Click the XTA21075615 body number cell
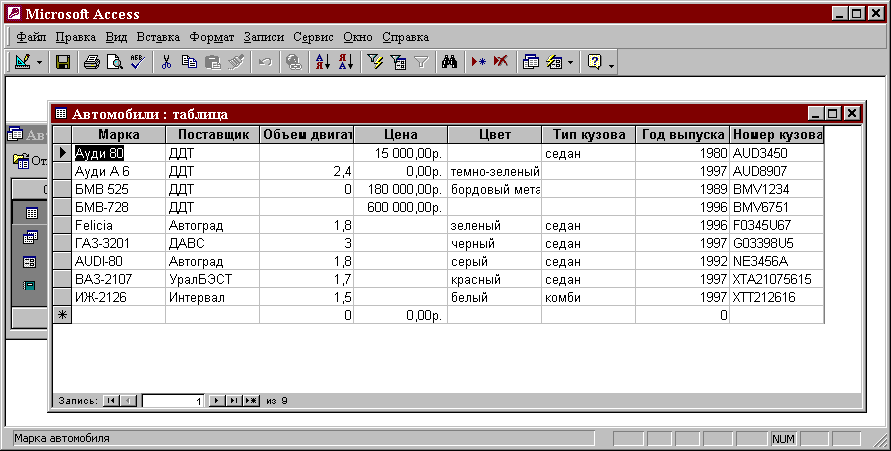This screenshot has height=451, width=891. [777, 279]
